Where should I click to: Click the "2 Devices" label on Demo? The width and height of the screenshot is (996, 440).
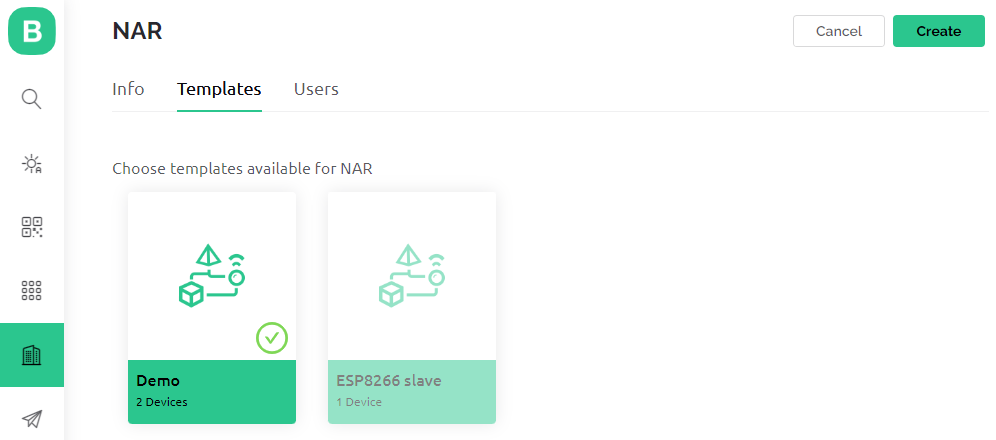tap(162, 402)
